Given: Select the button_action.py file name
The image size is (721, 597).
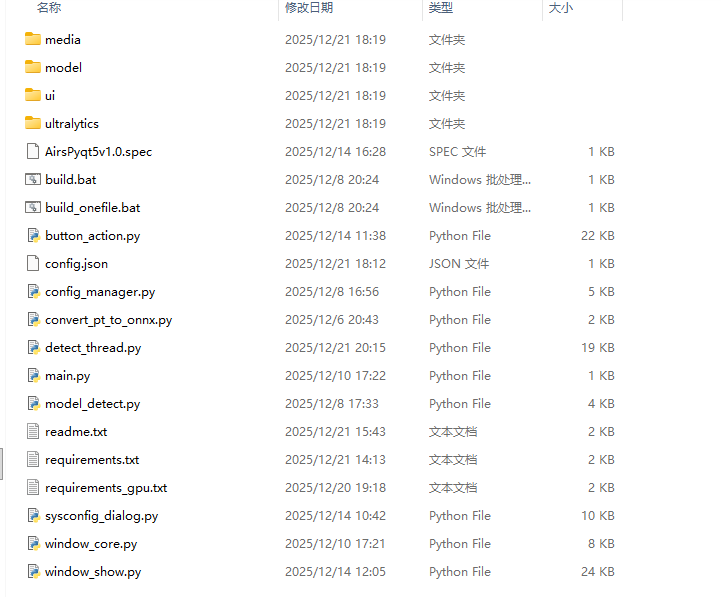Looking at the screenshot, I should [x=93, y=236].
